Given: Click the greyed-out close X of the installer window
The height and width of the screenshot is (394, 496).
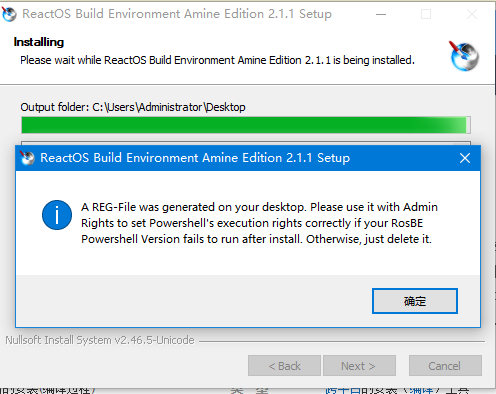Looking at the screenshot, I should [472, 14].
